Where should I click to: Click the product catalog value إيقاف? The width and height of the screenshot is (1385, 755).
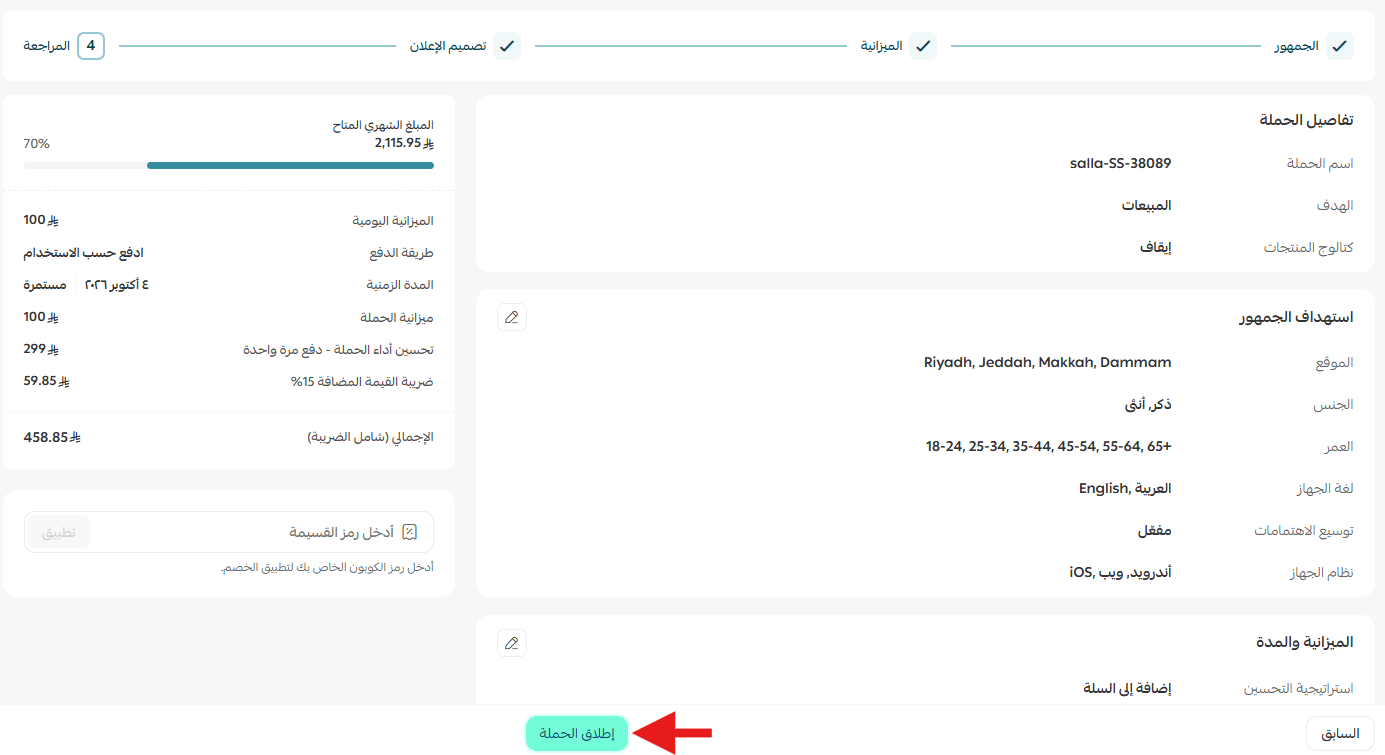(1156, 247)
